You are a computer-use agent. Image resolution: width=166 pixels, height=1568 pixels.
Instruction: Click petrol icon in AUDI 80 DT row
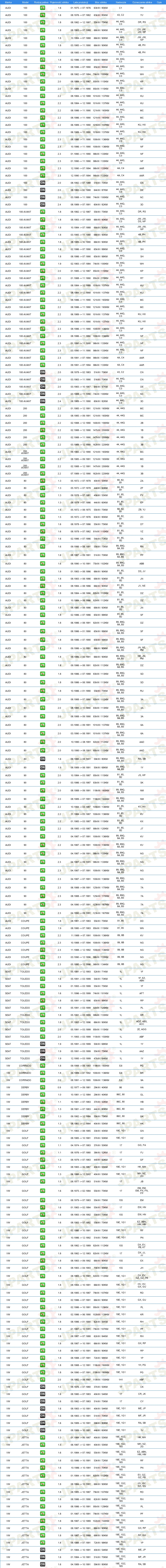[x=43, y=524]
